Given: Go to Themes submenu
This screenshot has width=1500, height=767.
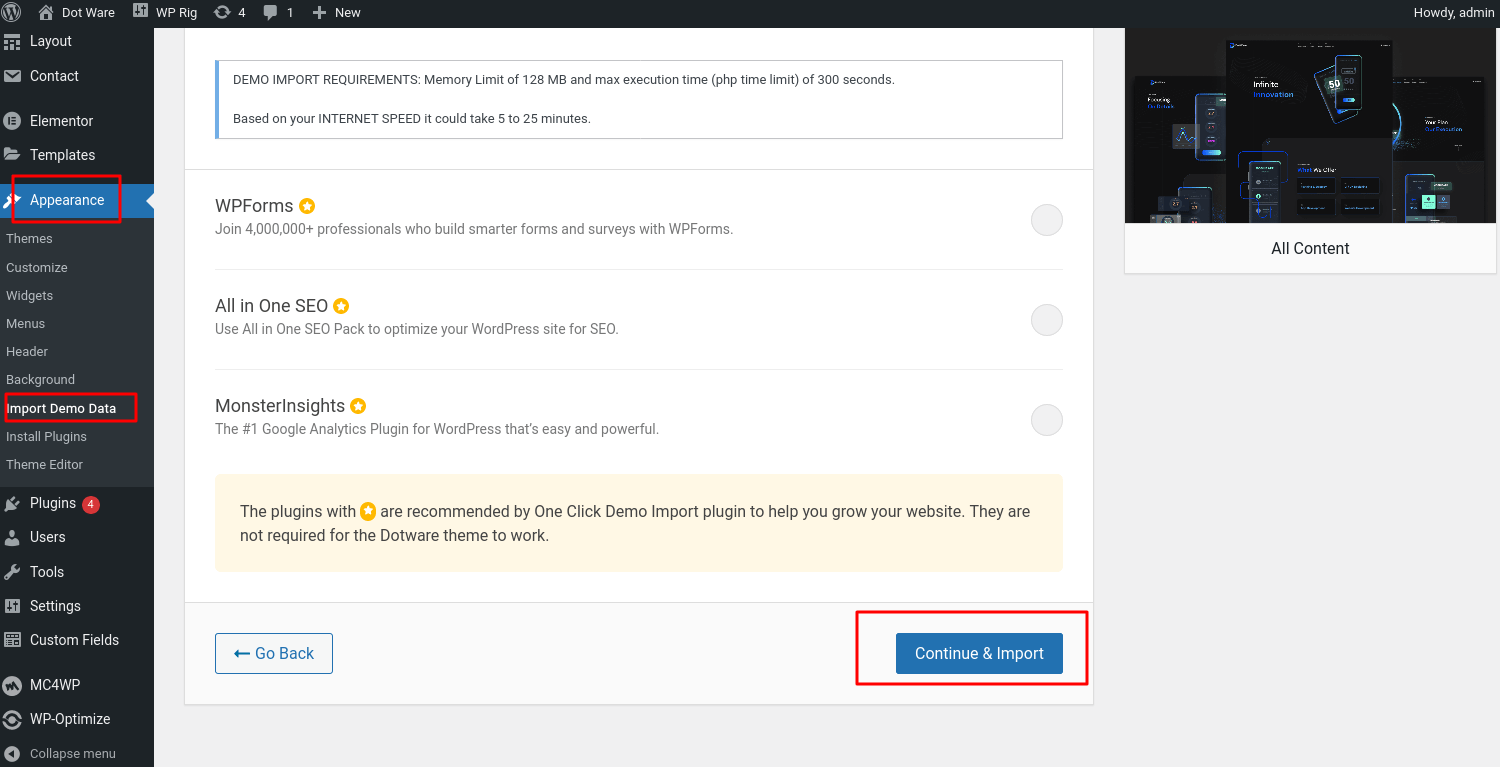Looking at the screenshot, I should click(x=29, y=239).
